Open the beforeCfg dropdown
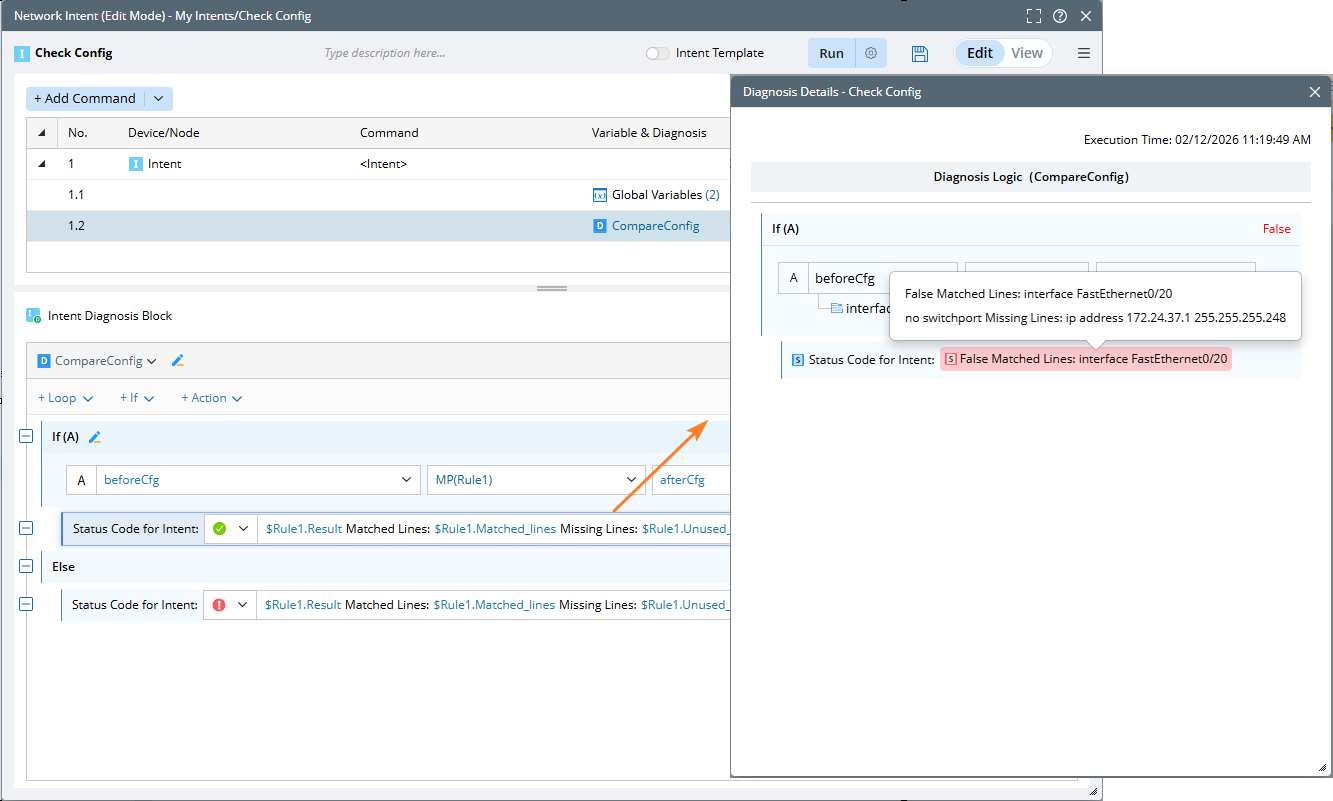The image size is (1333, 801). pyautogui.click(x=407, y=480)
